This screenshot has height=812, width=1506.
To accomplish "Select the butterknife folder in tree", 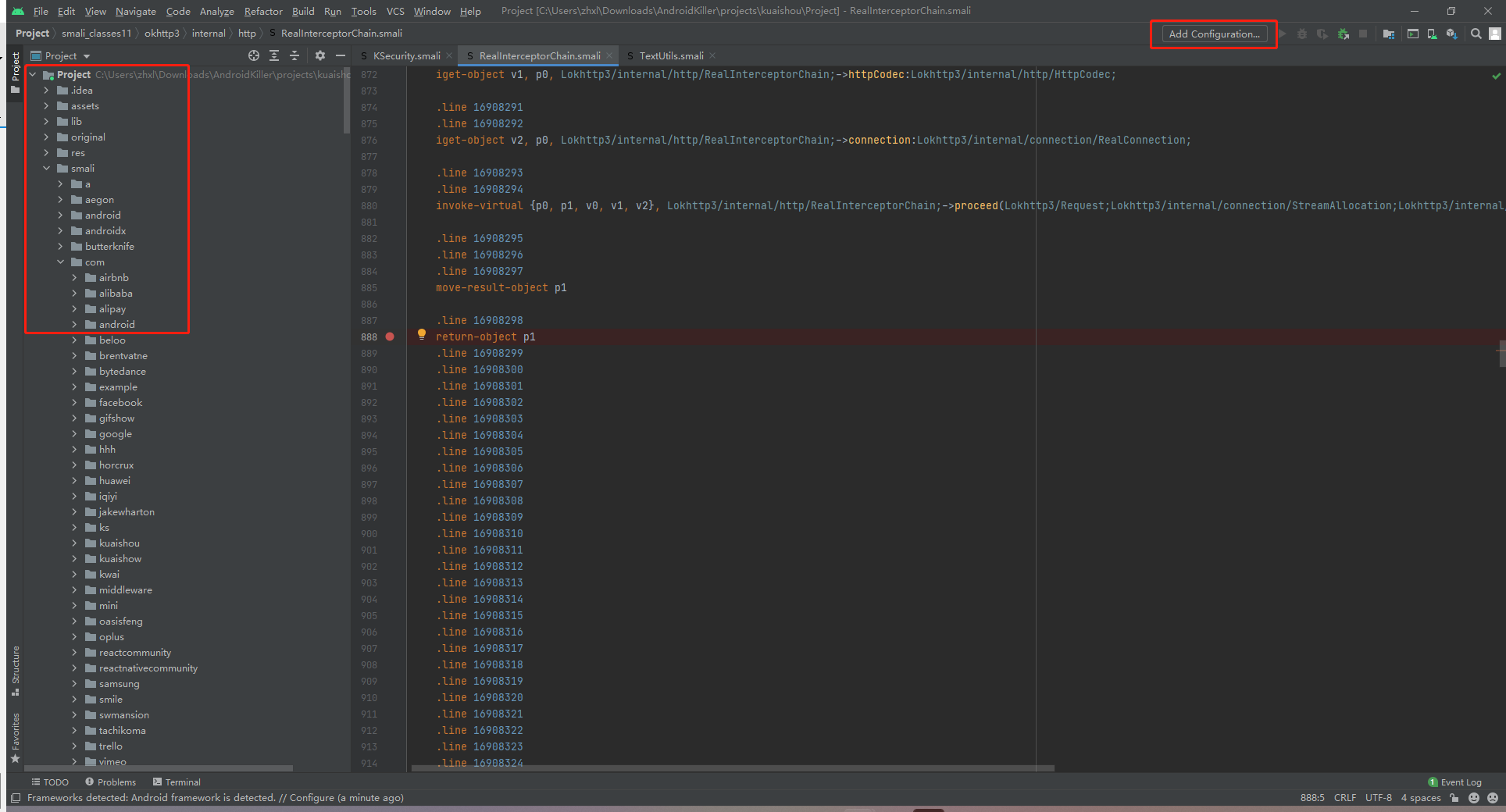I will [109, 246].
